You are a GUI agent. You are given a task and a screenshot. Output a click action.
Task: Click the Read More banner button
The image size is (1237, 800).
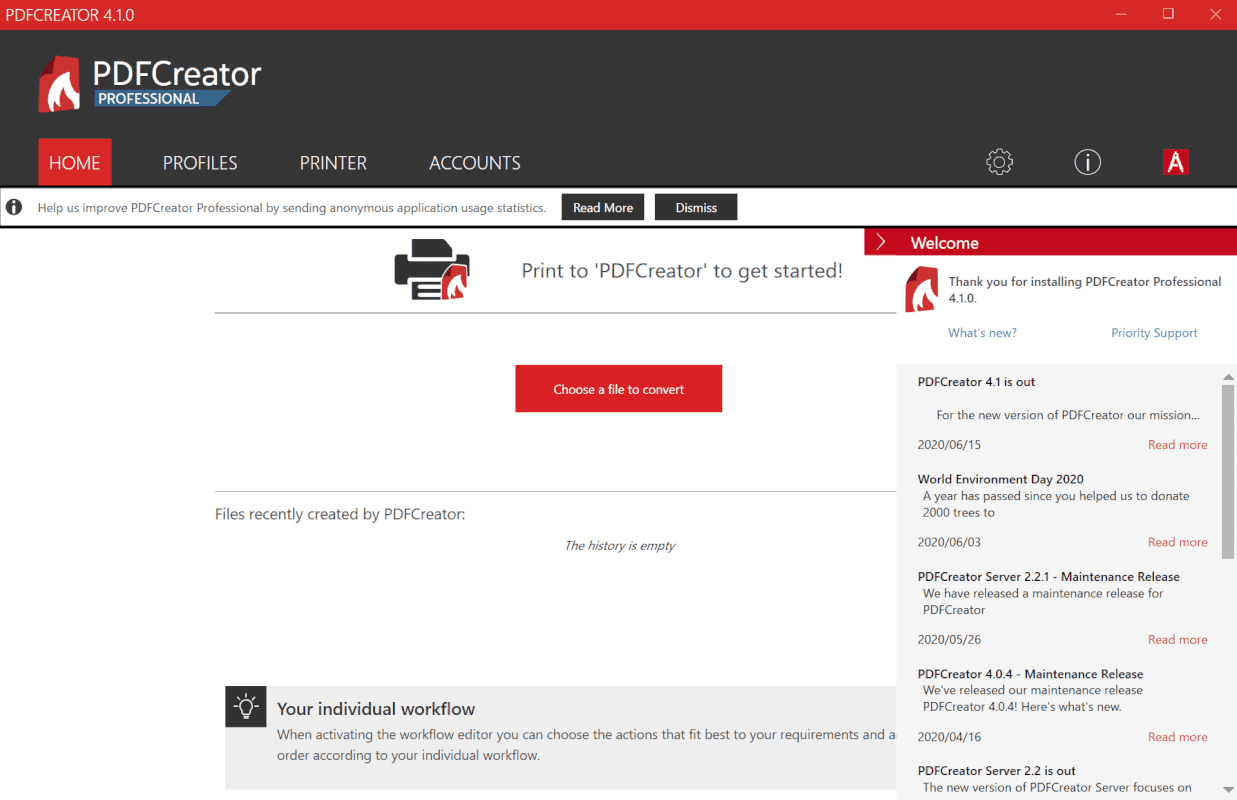(603, 207)
